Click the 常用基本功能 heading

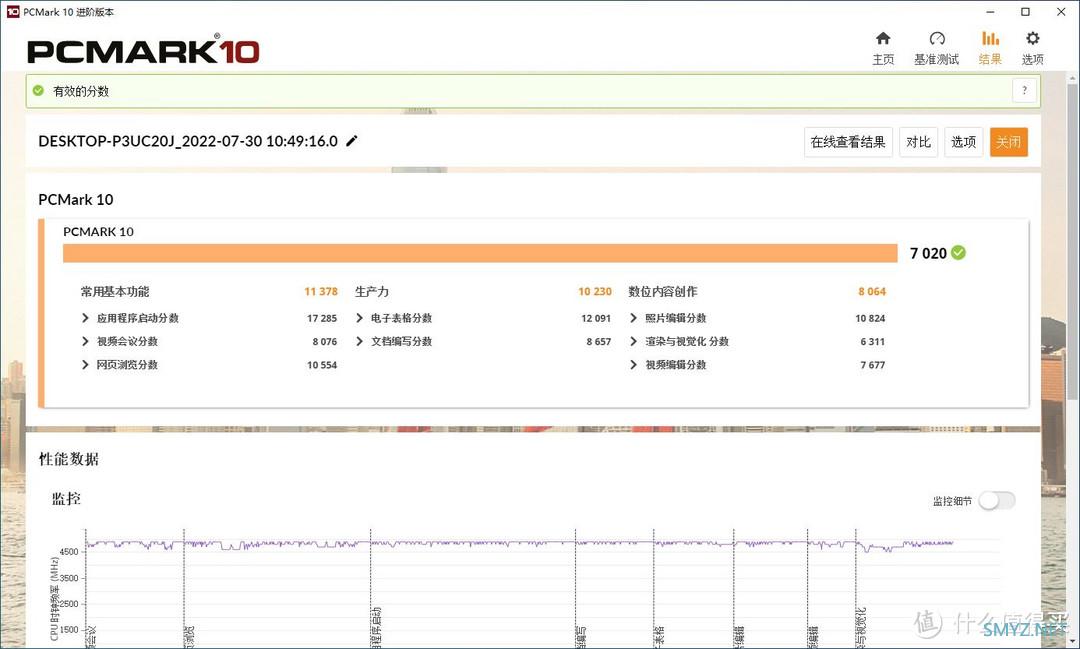click(115, 291)
